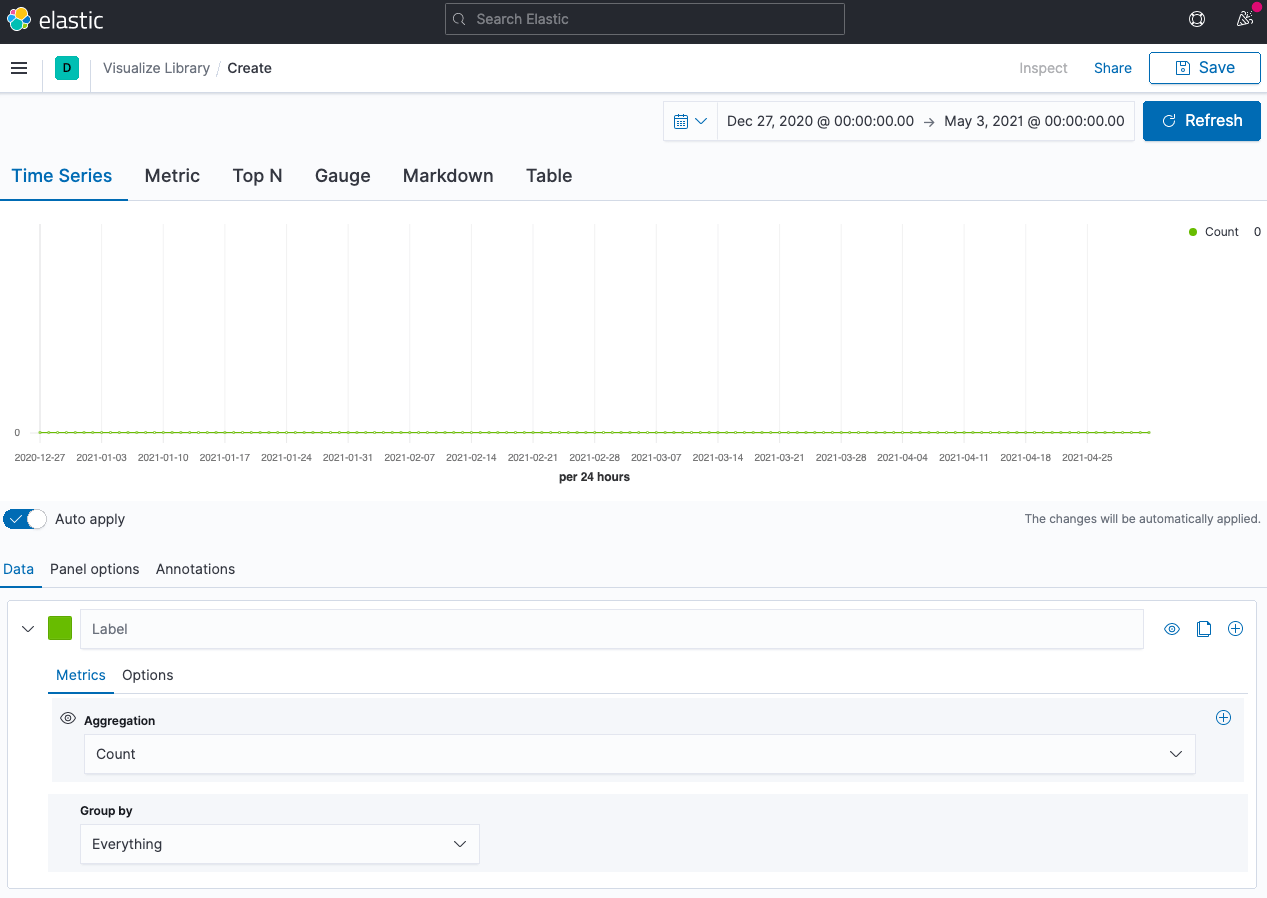The height and width of the screenshot is (898, 1267).
Task: Clone the series using copy icon
Action: [x=1204, y=629]
